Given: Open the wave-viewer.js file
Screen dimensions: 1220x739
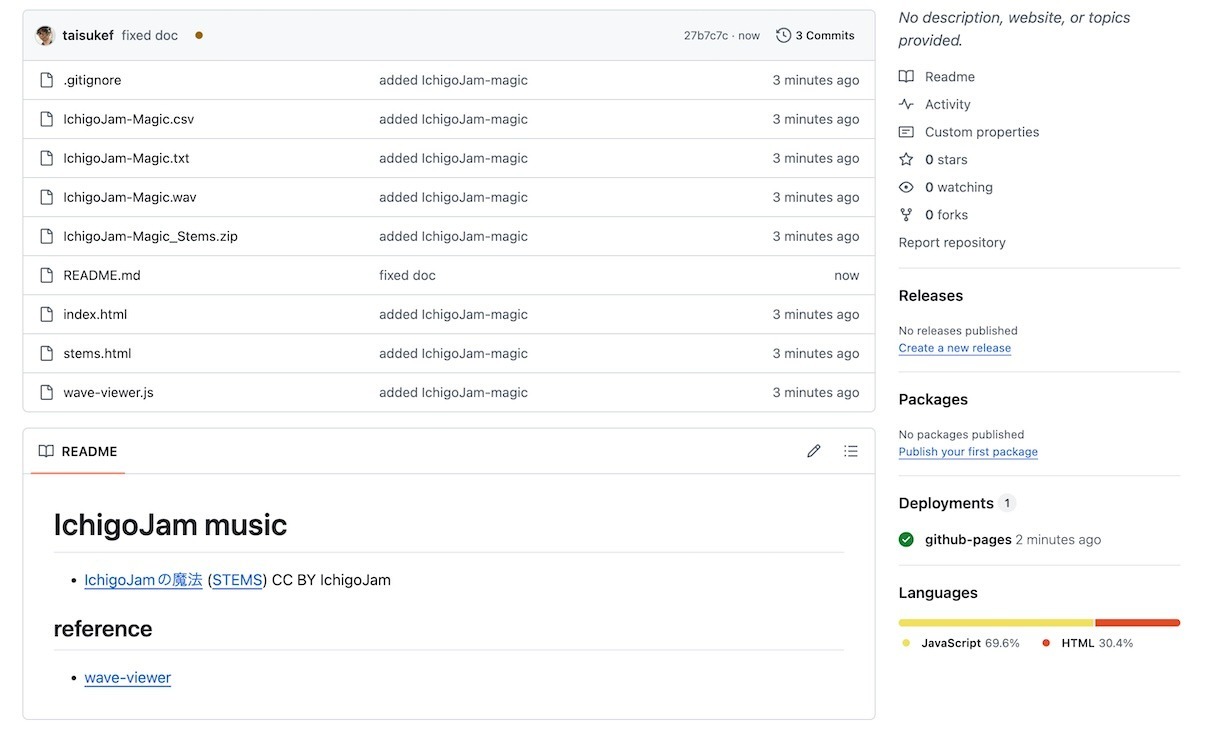Looking at the screenshot, I should click(x=108, y=392).
